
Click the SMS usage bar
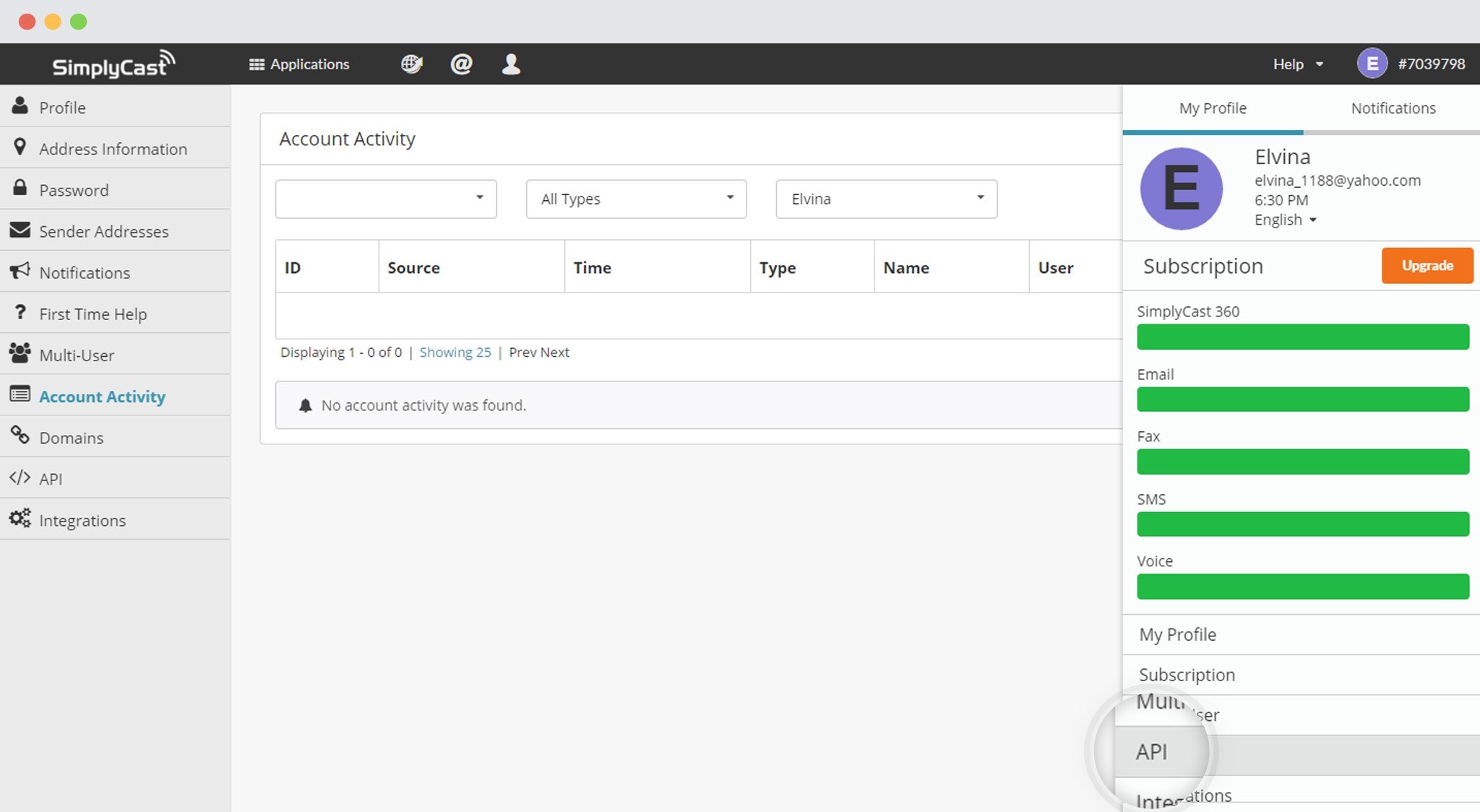[x=1303, y=524]
